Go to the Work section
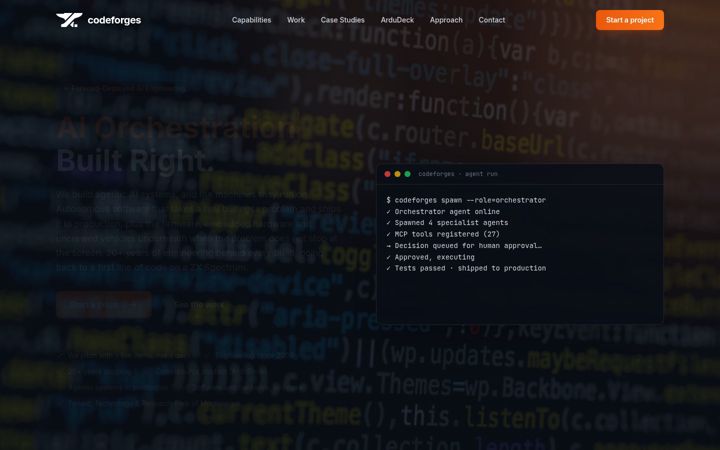 [x=296, y=20]
